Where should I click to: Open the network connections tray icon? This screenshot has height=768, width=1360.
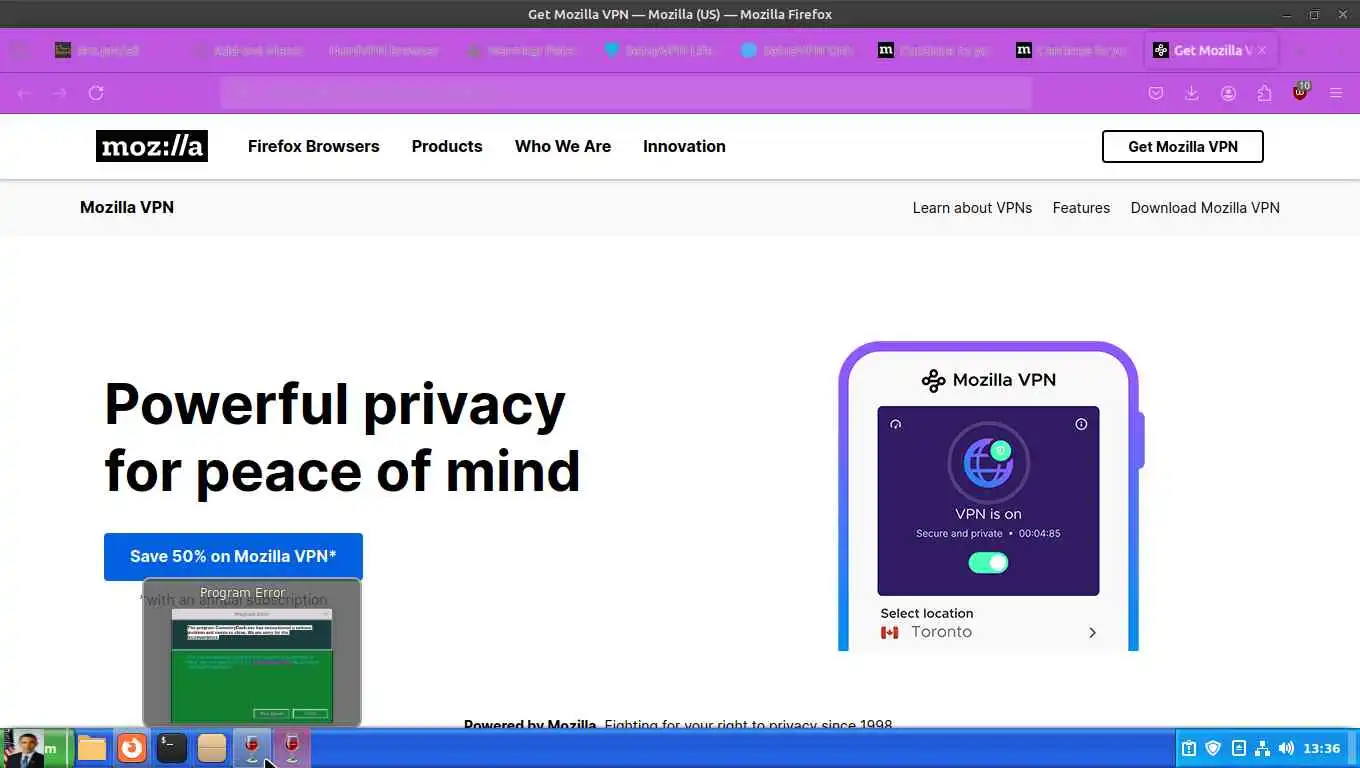pos(1262,748)
